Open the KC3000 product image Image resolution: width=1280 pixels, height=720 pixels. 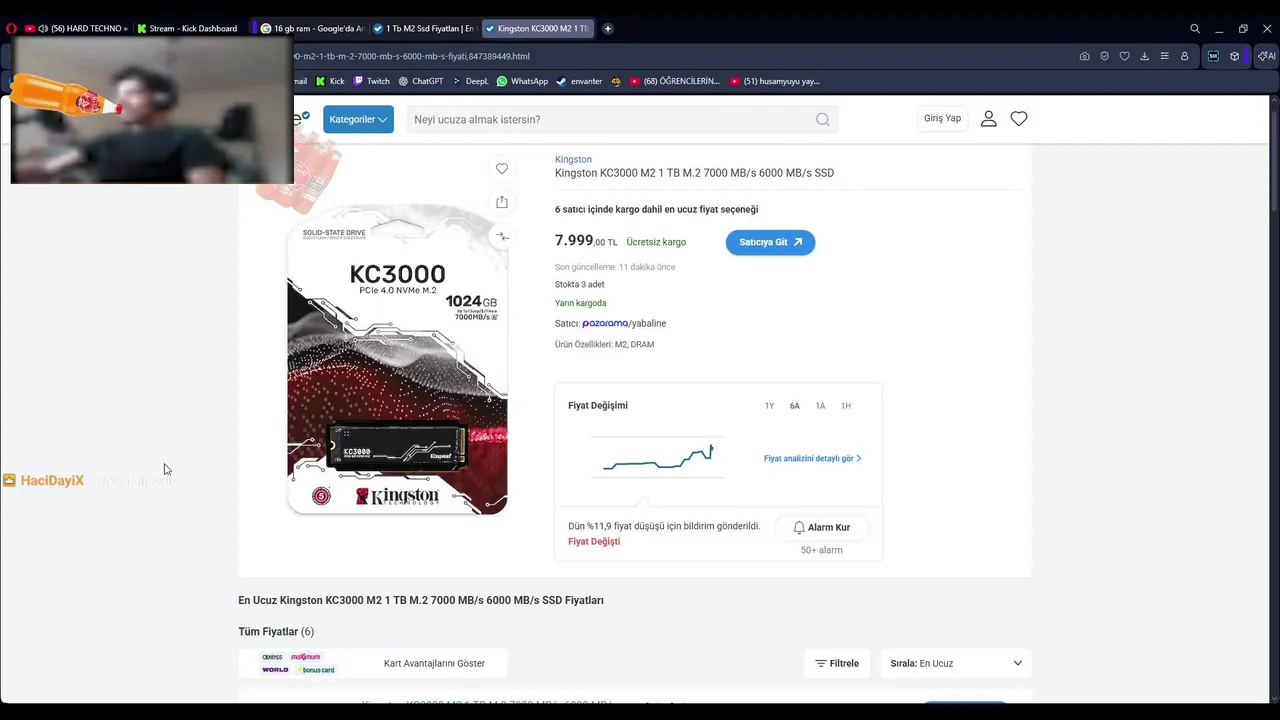397,360
